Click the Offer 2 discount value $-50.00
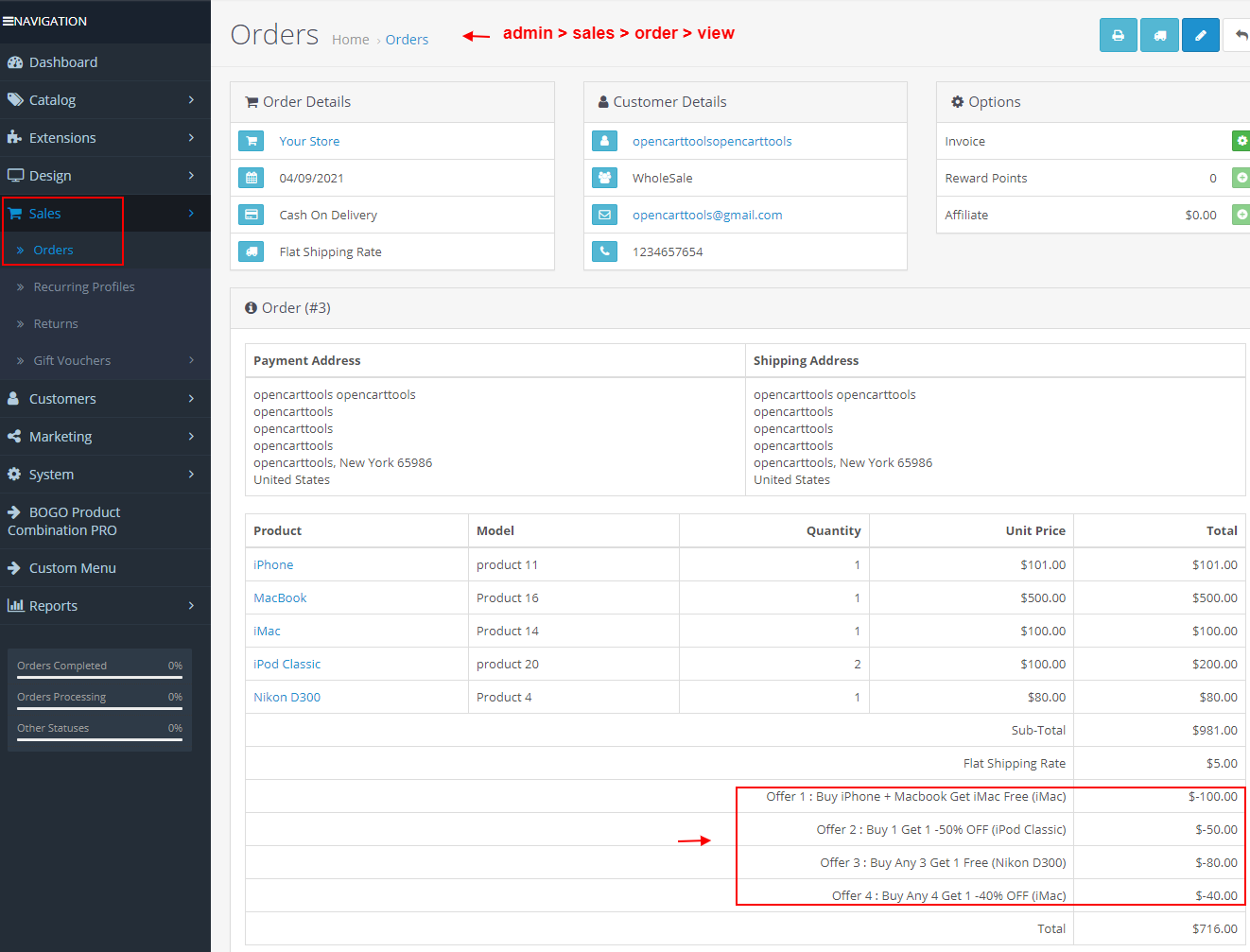The height and width of the screenshot is (952, 1250). tap(1216, 829)
